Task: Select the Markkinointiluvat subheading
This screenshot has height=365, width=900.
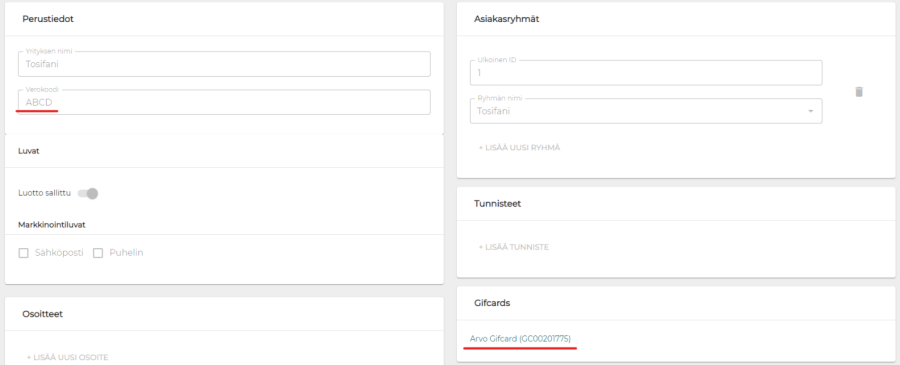Action: click(52, 225)
